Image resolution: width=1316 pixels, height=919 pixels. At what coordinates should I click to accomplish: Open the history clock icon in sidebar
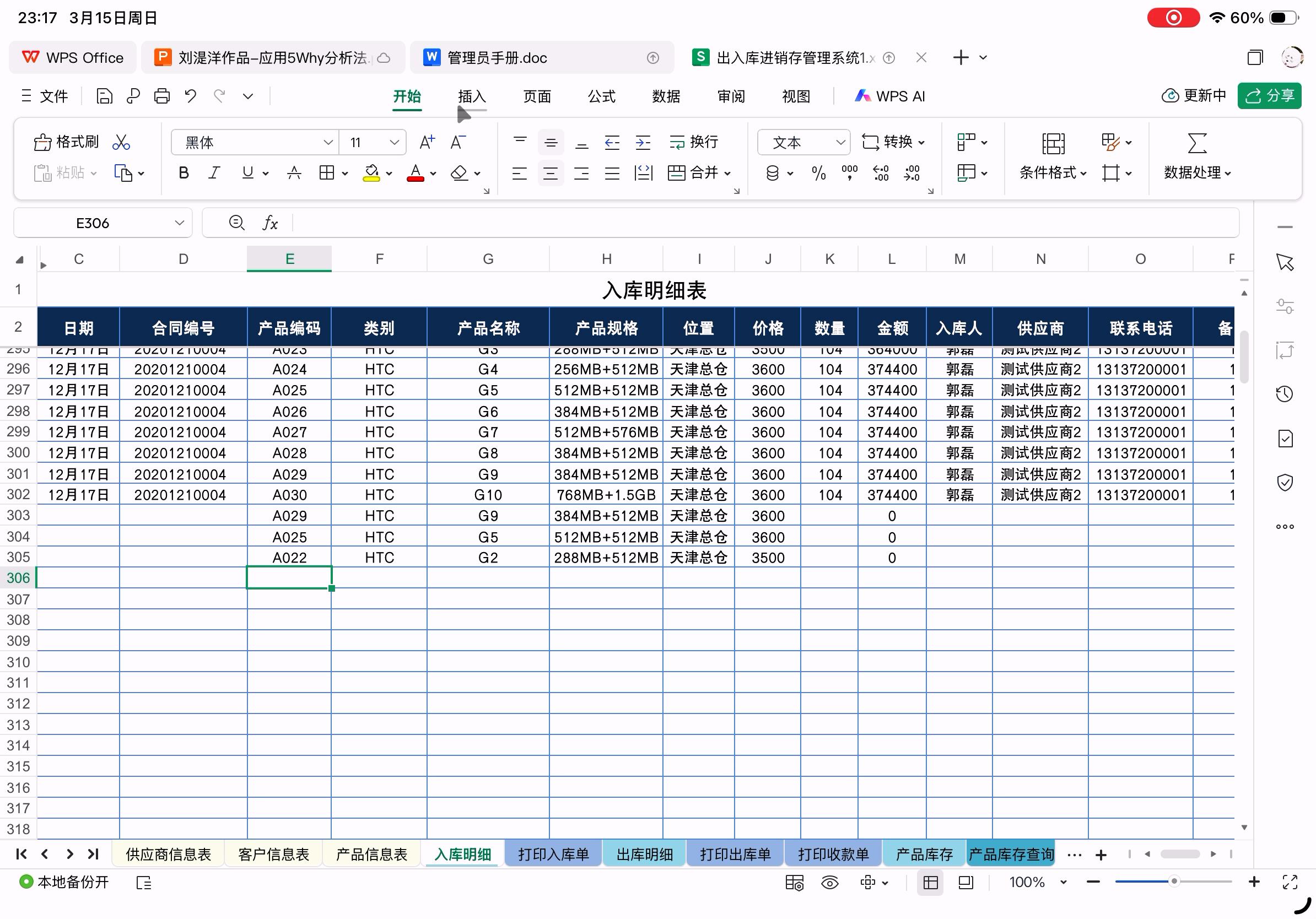tap(1285, 394)
